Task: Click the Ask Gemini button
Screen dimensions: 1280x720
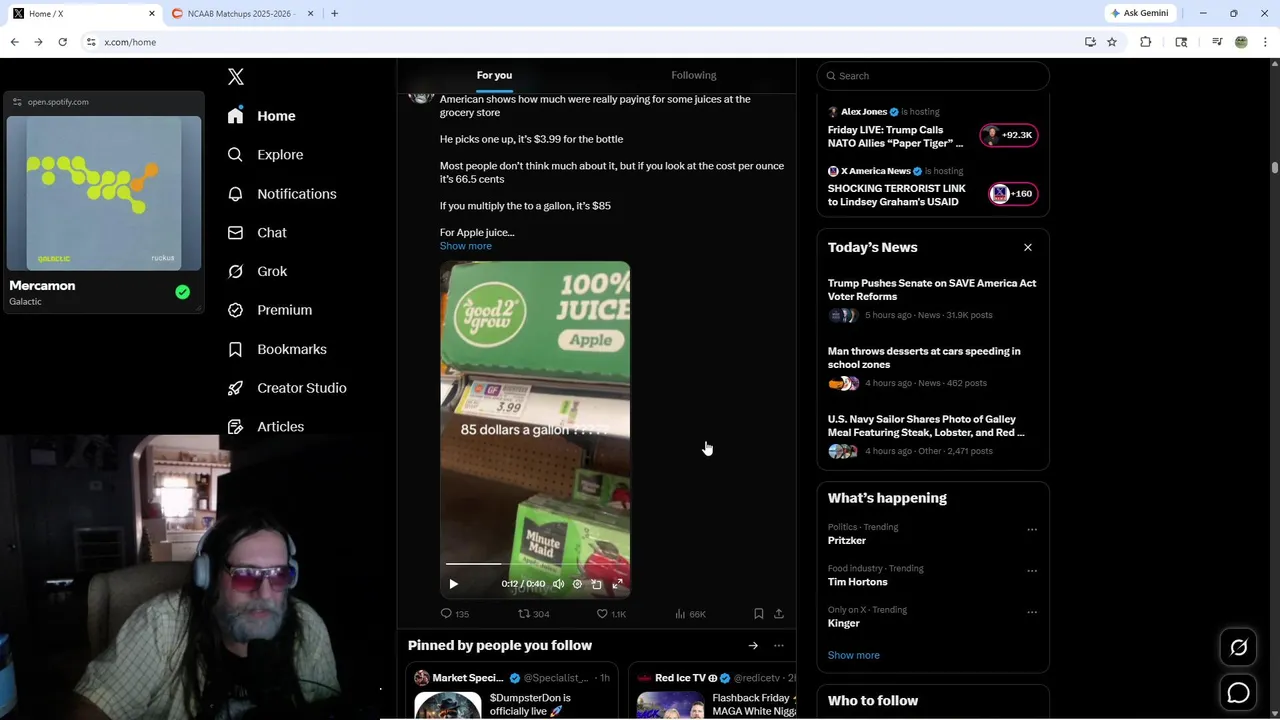Action: pyautogui.click(x=1139, y=14)
